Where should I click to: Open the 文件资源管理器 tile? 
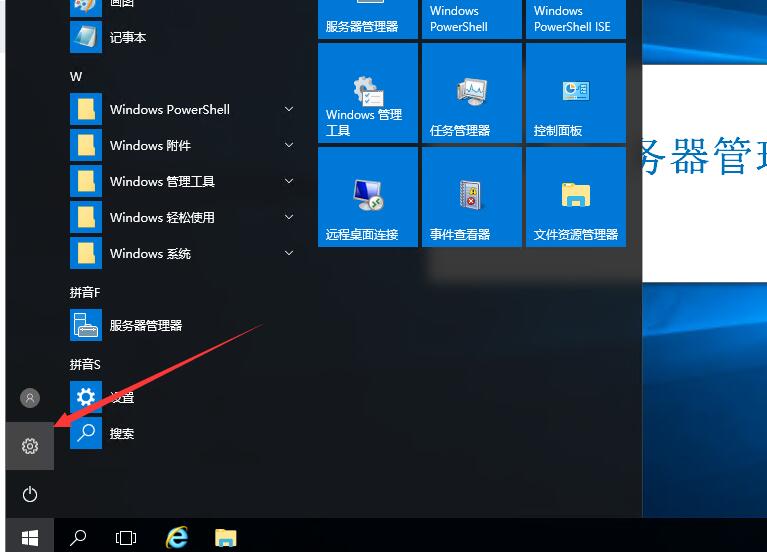(x=576, y=197)
